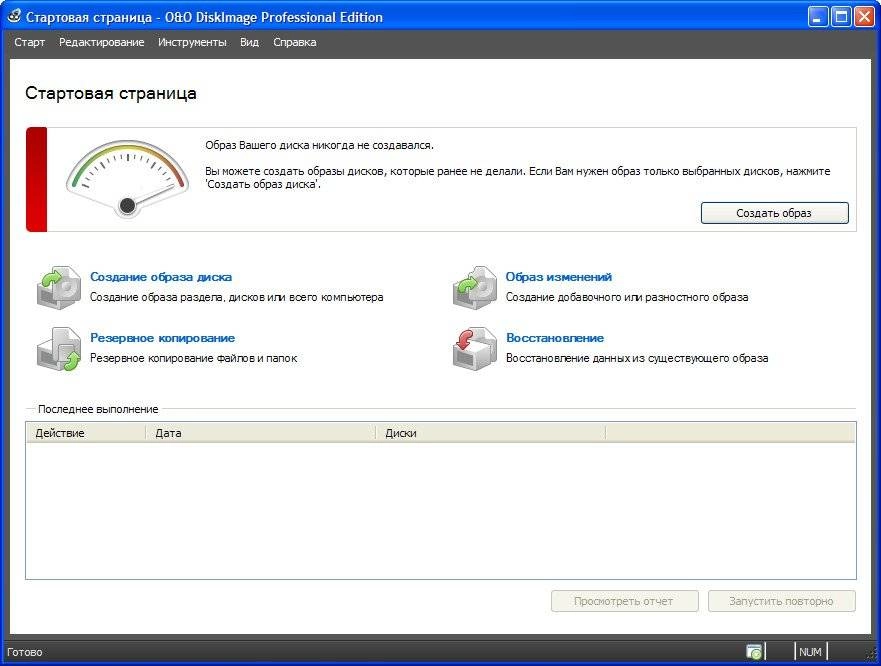The height and width of the screenshot is (666, 881).
Task: Click the Запустить повторно button
Action: (x=782, y=601)
